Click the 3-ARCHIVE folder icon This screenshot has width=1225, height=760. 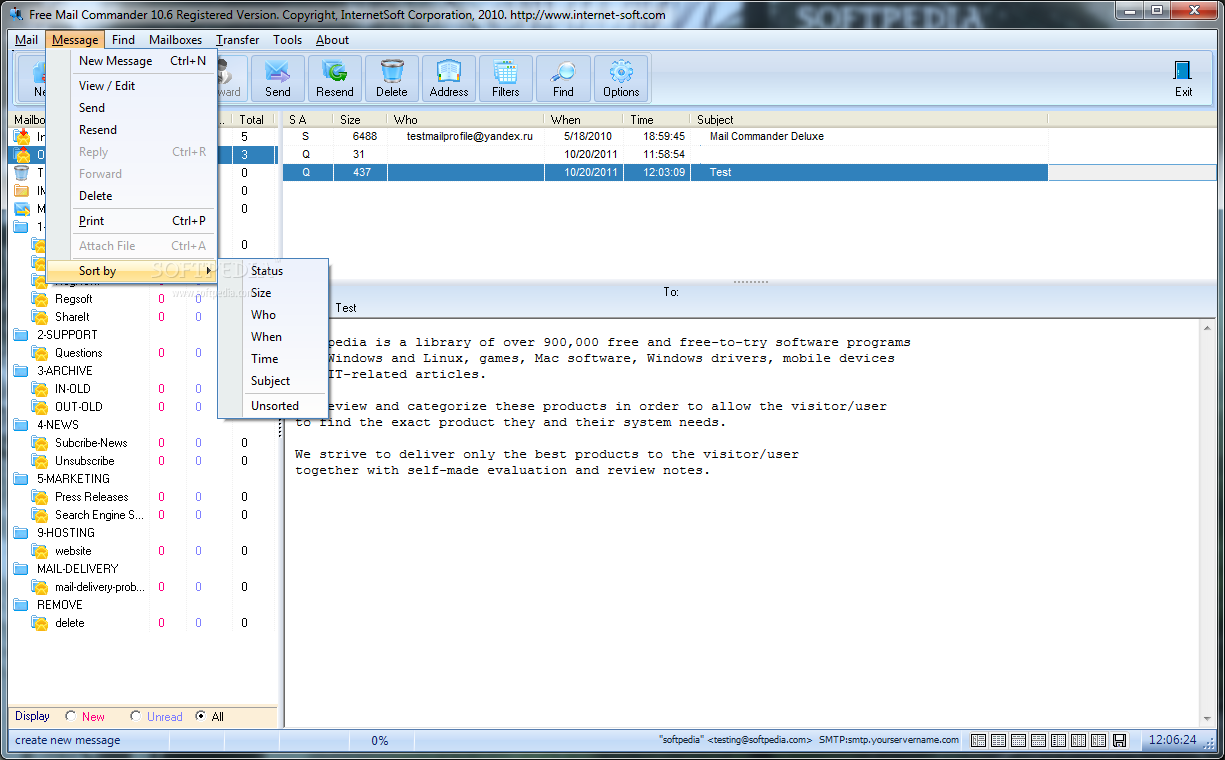(x=21, y=371)
